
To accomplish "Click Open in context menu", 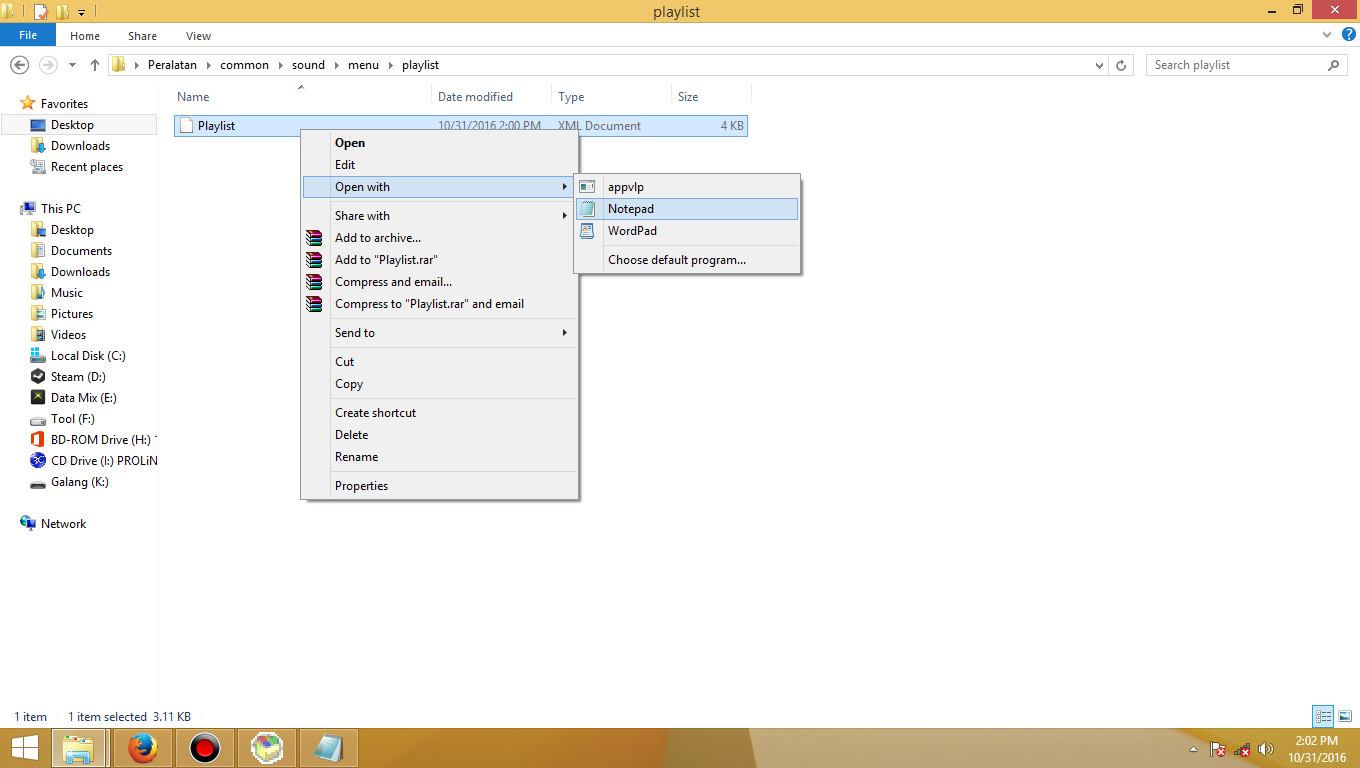I will coord(440,143).
